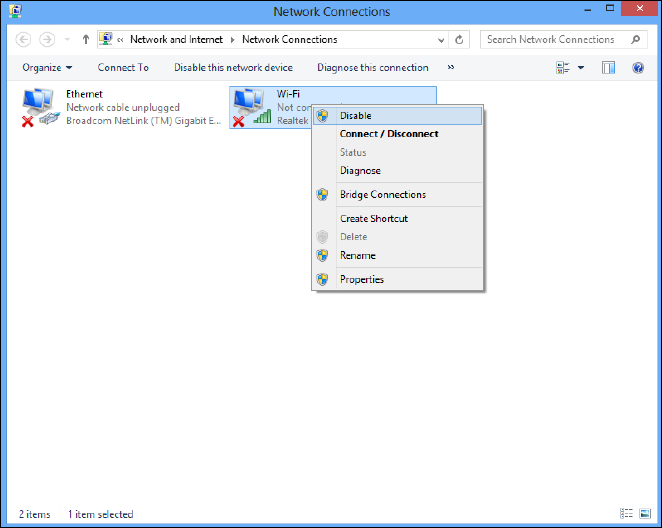Viewport: 662px width, 528px height.
Task: Click the shield icon beside Properties
Action: 323,279
